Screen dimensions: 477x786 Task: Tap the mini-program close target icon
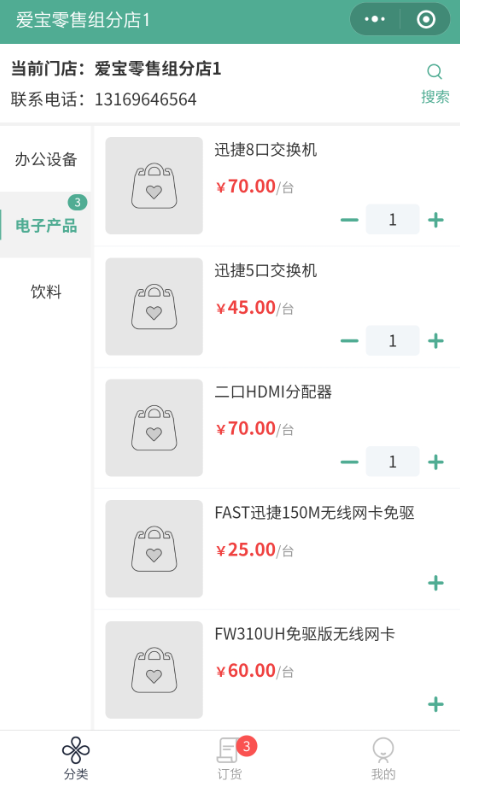[426, 20]
